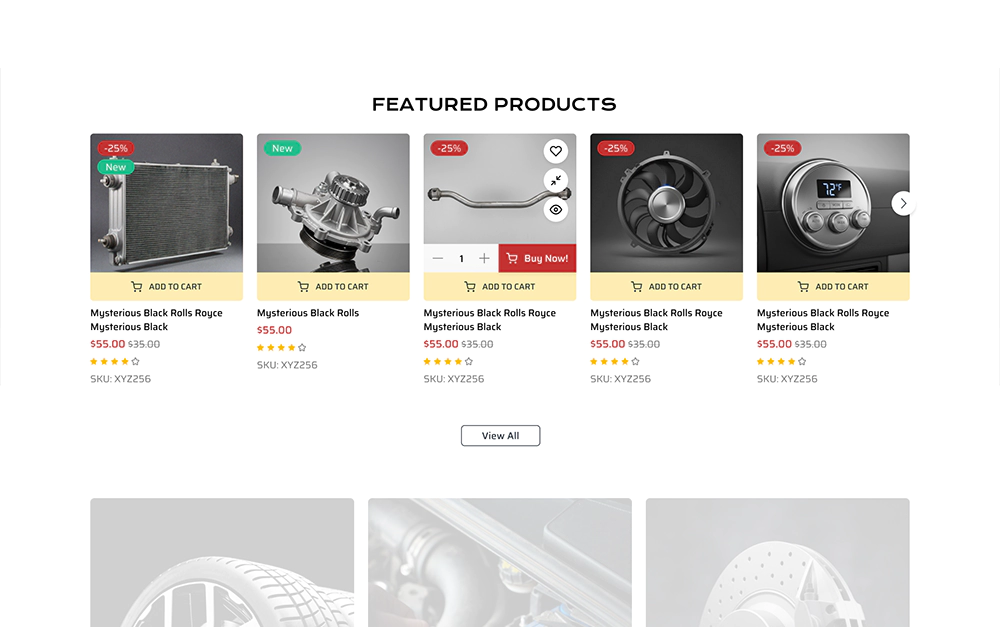Open the brake disc category banner
Screen dimensions: 1000x627
tap(777, 563)
